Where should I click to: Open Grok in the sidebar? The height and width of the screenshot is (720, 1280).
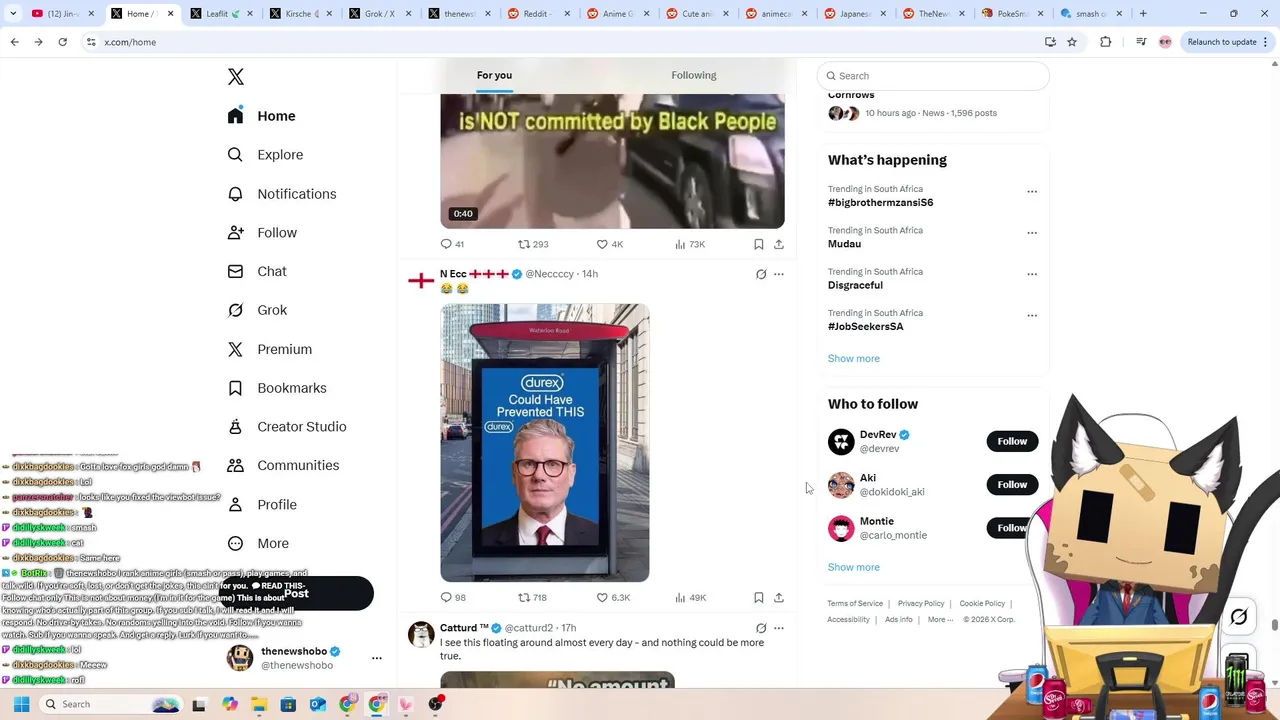(x=257, y=310)
